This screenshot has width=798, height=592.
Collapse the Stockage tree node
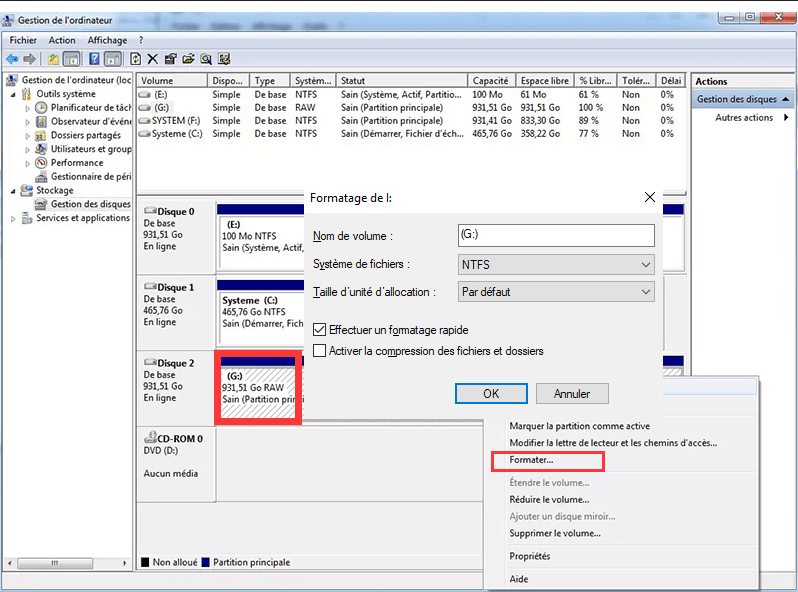[x=13, y=191]
